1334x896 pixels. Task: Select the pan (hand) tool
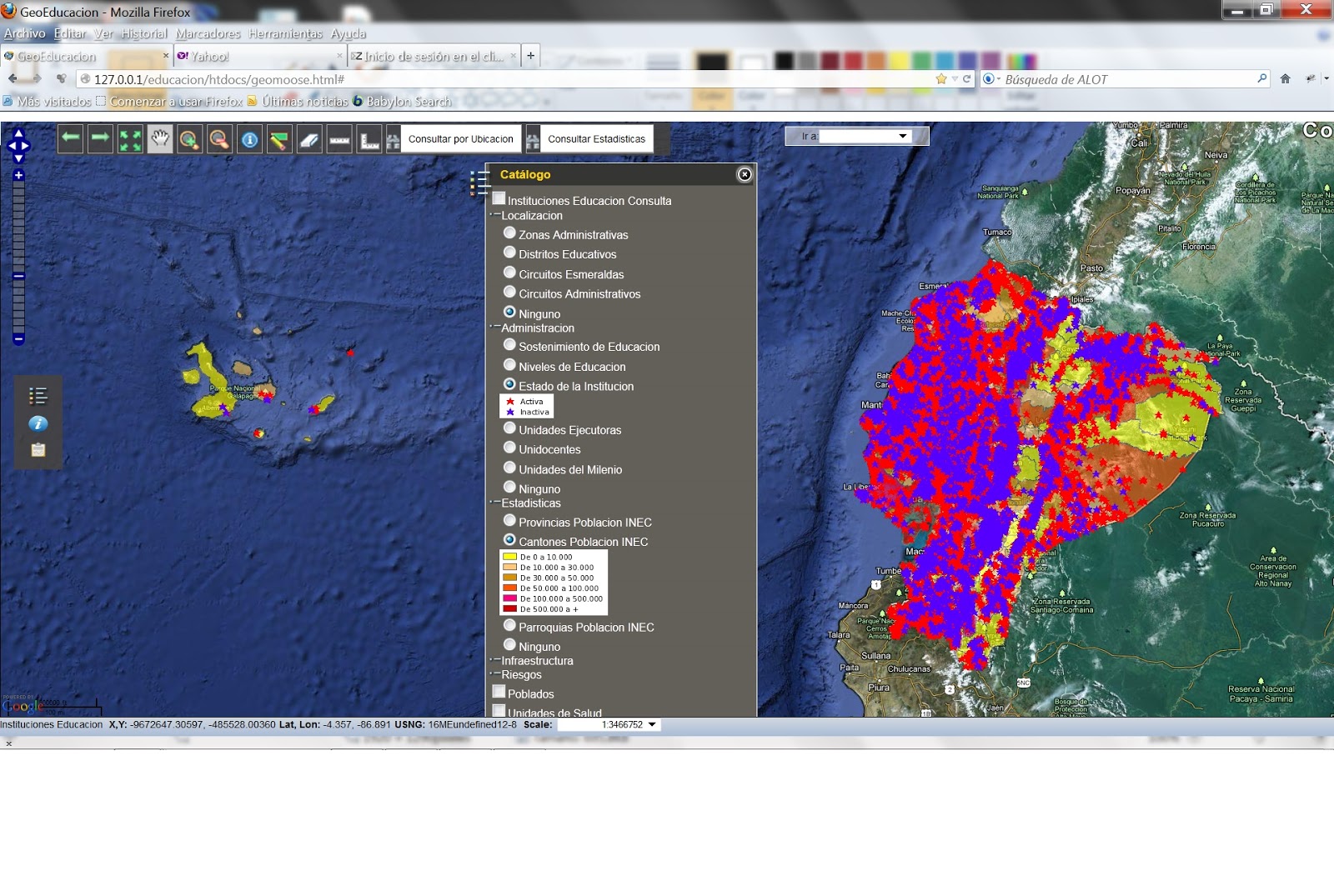pyautogui.click(x=159, y=138)
